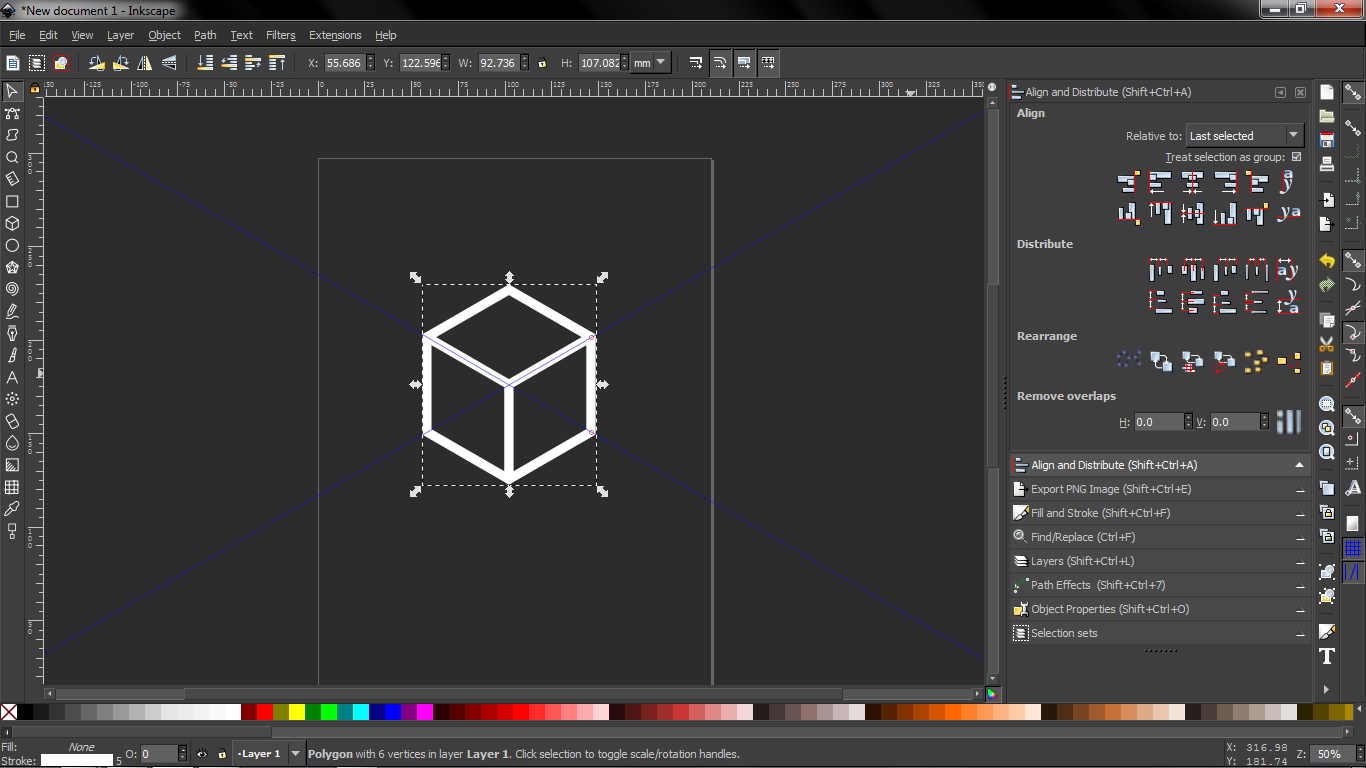The width and height of the screenshot is (1366, 768).
Task: Choose the Zoom tool in toolbox
Action: pyautogui.click(x=12, y=157)
